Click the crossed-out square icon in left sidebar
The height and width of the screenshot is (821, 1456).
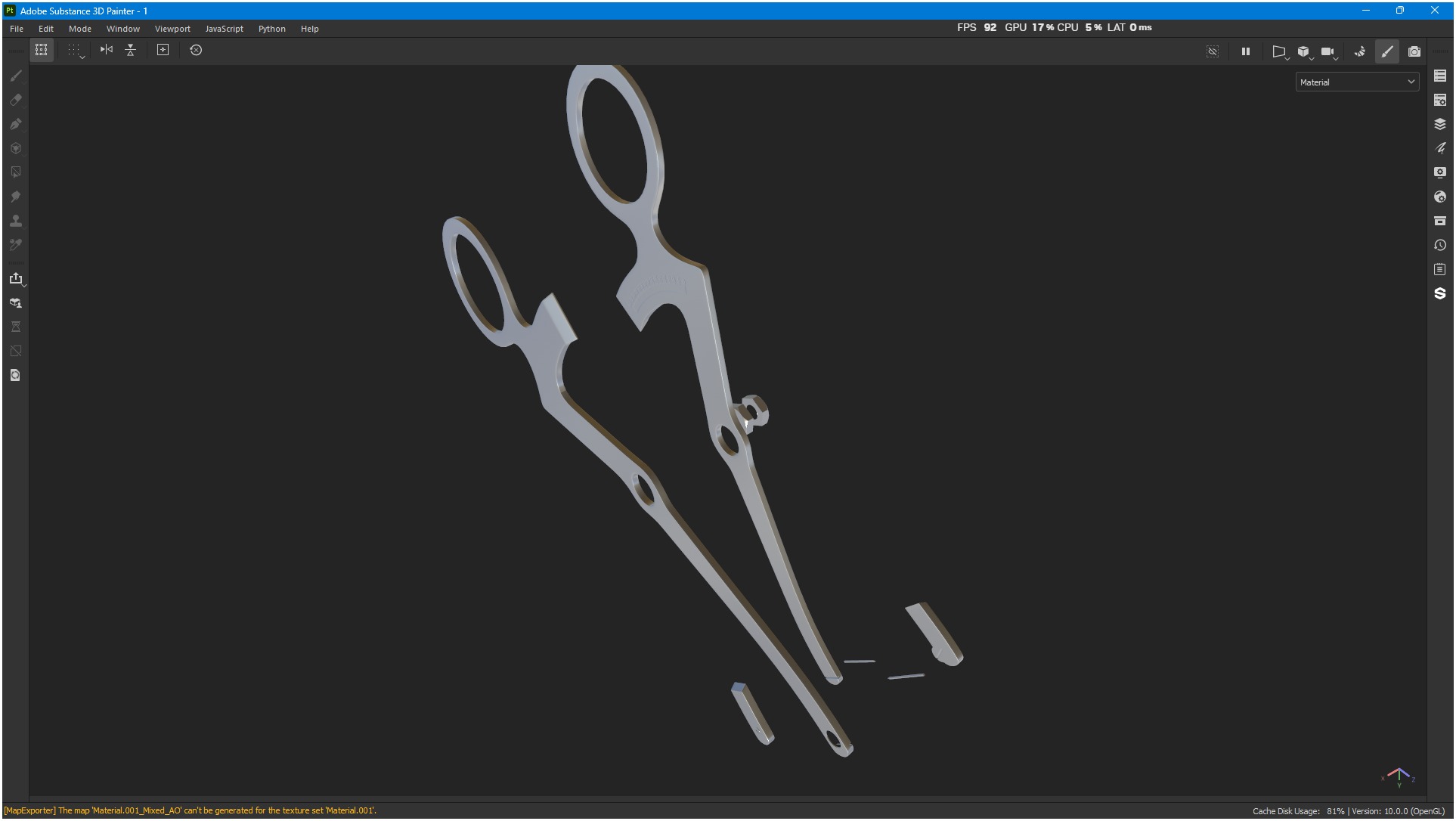pos(16,351)
